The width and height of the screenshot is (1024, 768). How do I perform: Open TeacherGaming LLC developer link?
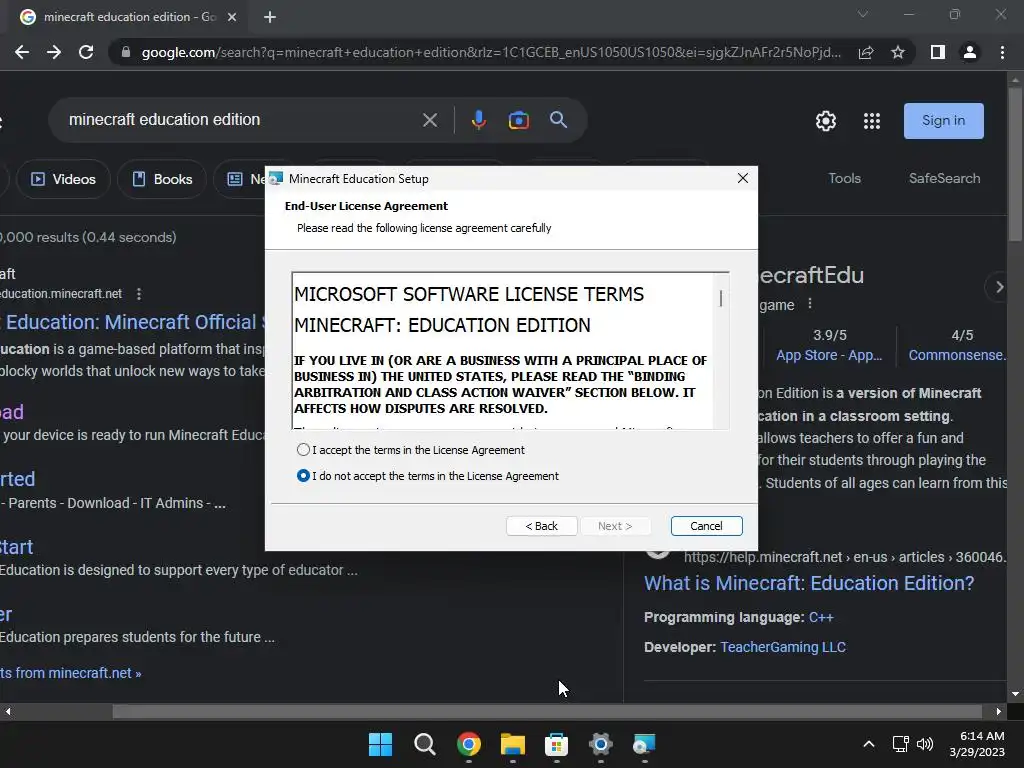[x=783, y=647]
